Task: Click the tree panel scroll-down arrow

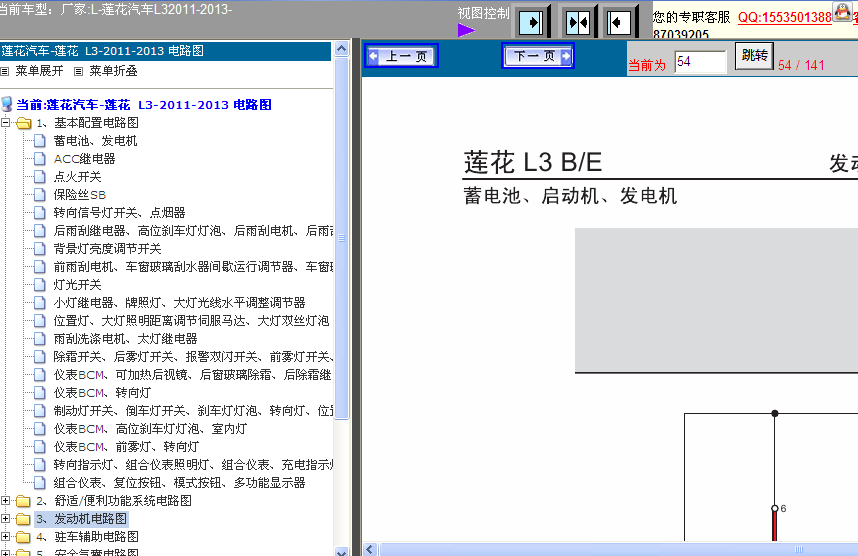Action: 341,551
